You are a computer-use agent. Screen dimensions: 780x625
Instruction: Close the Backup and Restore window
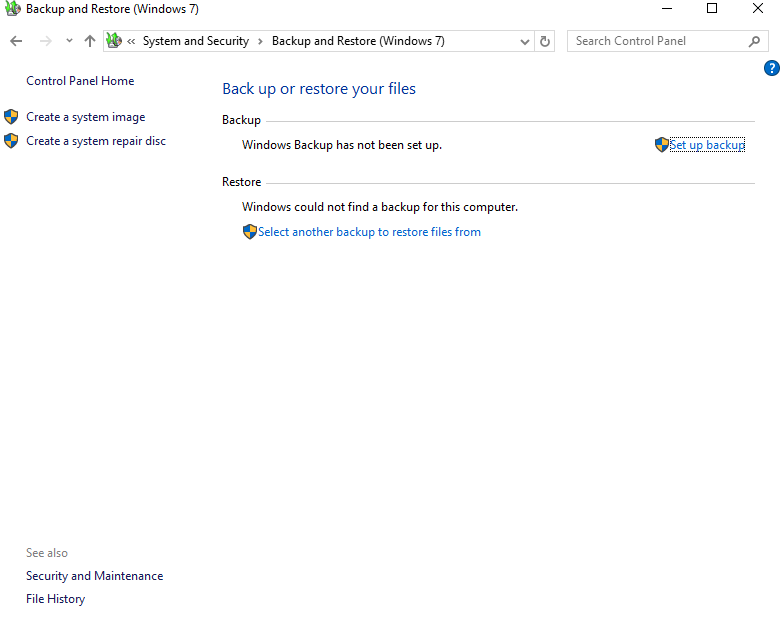[758, 8]
